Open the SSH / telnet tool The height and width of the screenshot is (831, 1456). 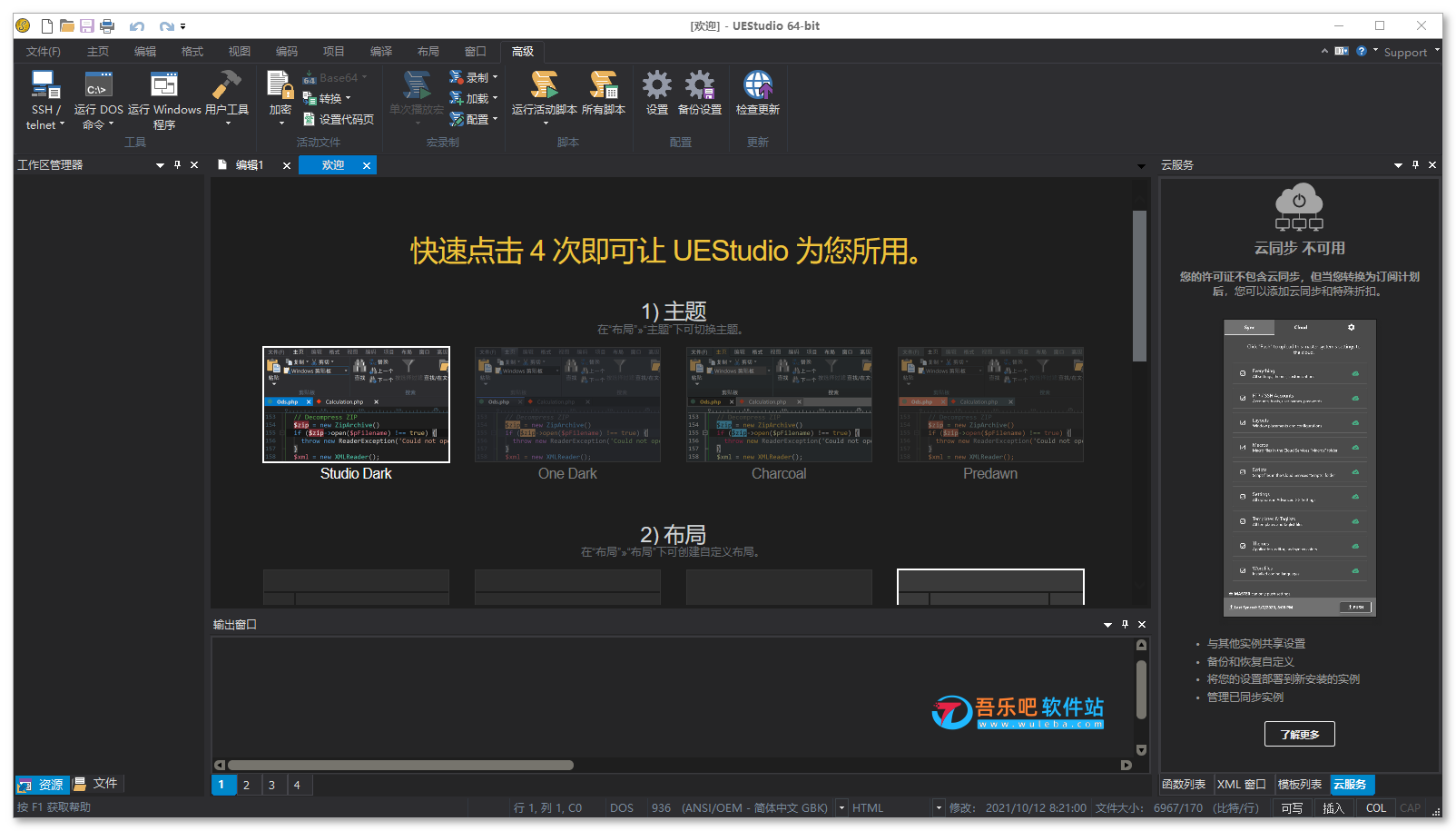45,85
